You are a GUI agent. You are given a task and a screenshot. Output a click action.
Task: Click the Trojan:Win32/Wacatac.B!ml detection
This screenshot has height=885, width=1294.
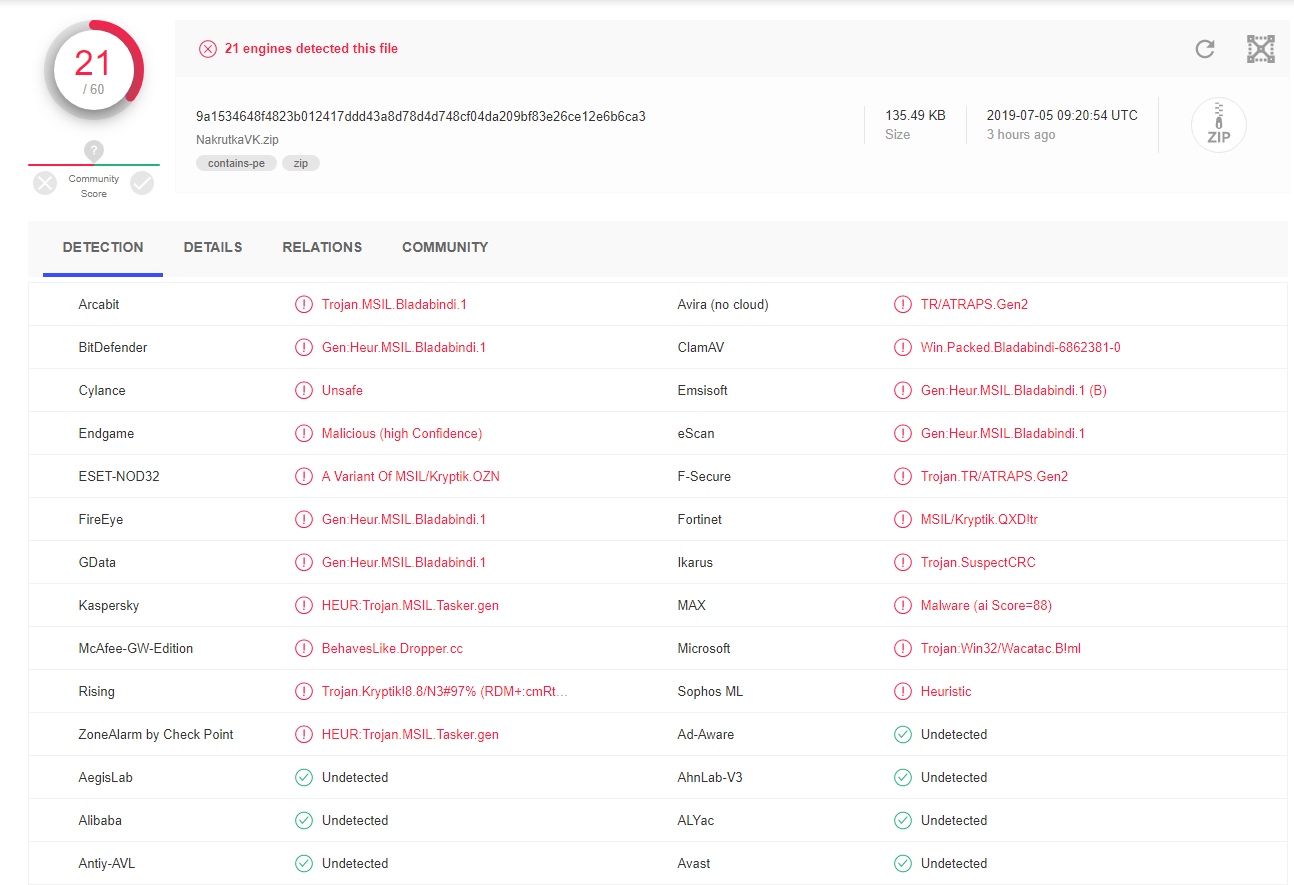1001,648
